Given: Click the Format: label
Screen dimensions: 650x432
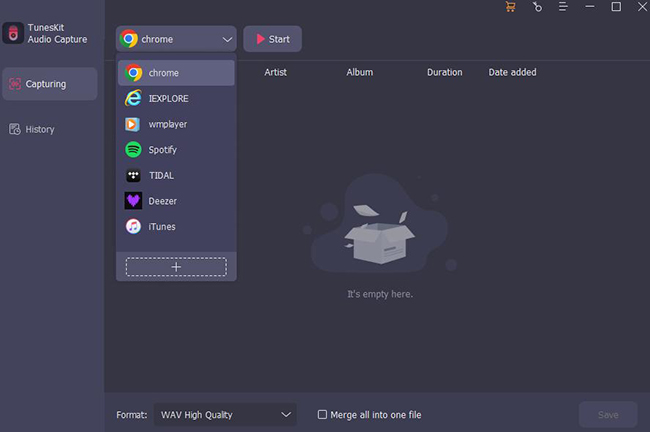Looking at the screenshot, I should tap(132, 415).
